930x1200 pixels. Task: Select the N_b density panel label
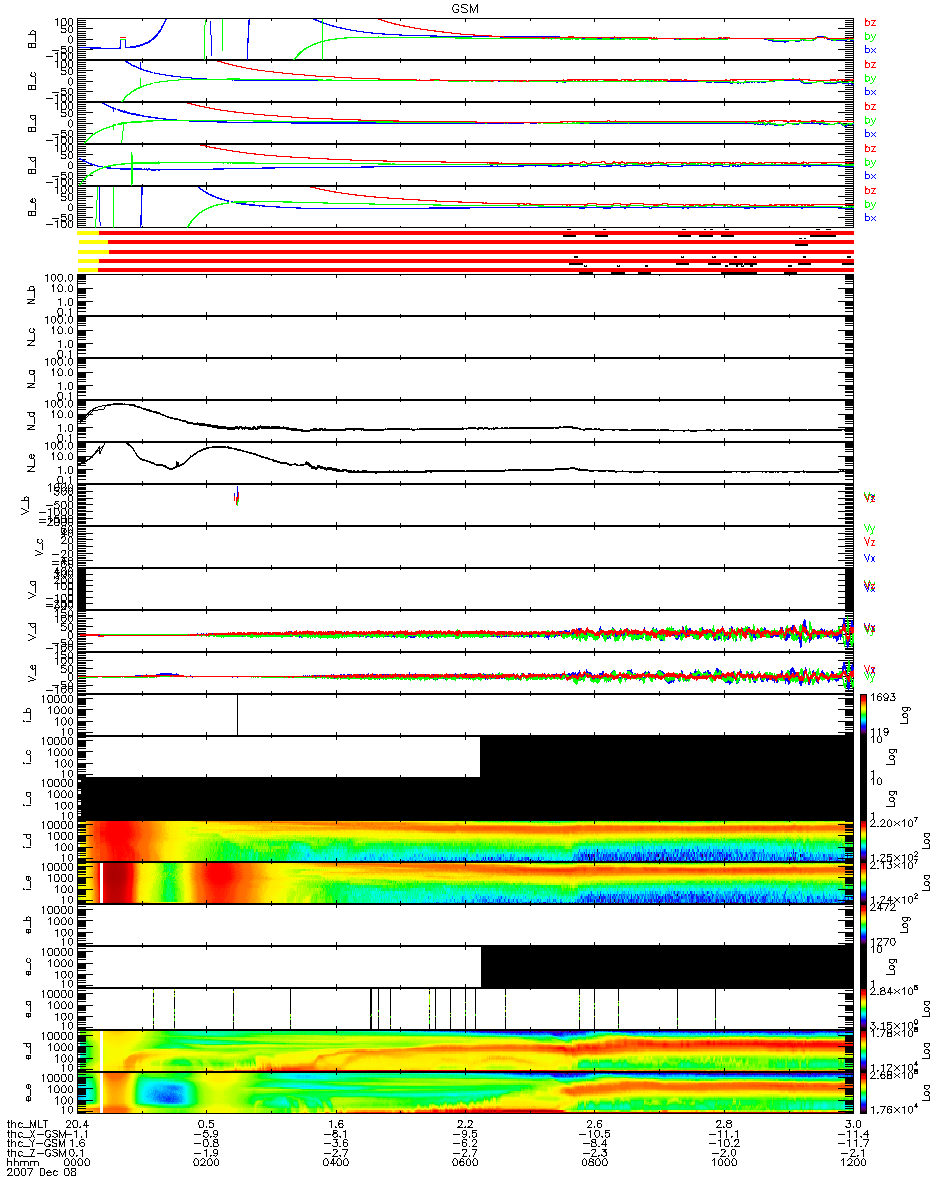pyautogui.click(x=31, y=295)
